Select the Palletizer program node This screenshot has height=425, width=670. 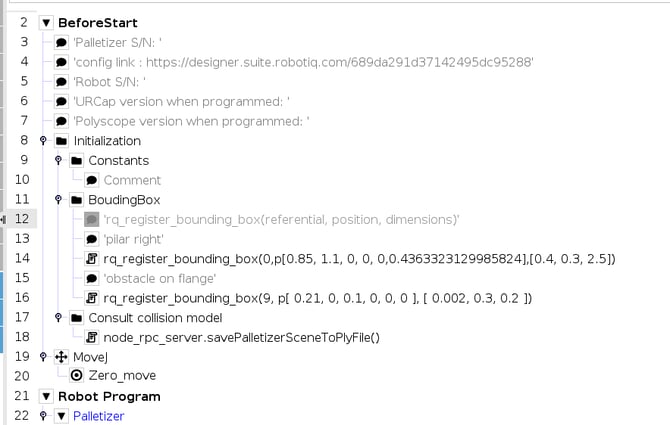(x=98, y=416)
